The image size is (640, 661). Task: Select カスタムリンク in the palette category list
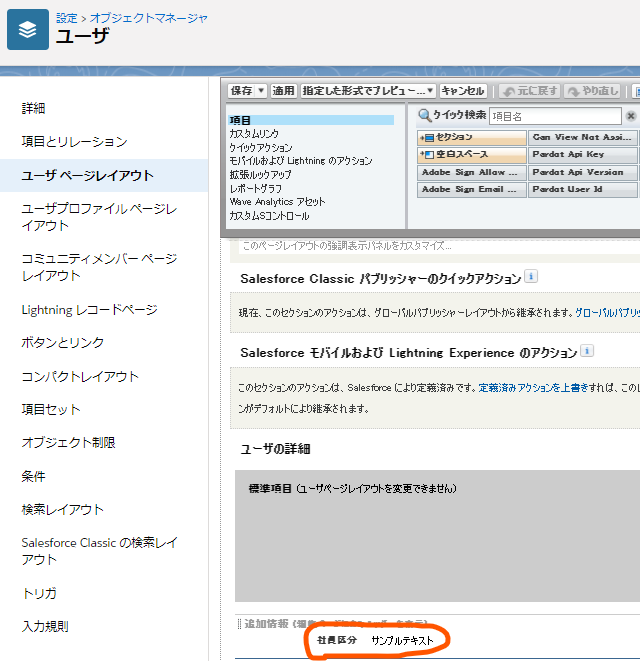(254, 133)
